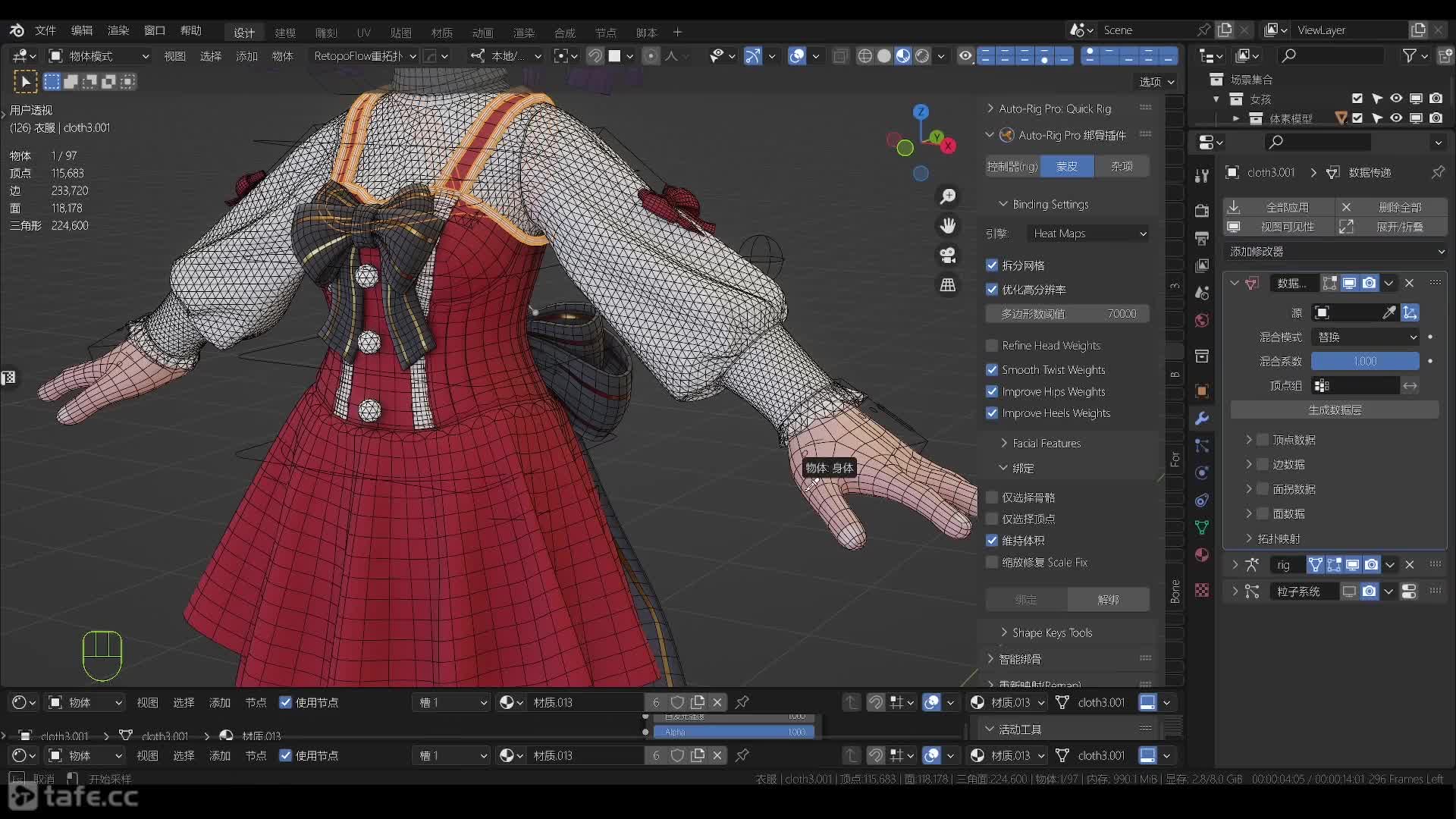The width and height of the screenshot is (1456, 819).
Task: Select rendered viewport shading
Action: [922, 56]
